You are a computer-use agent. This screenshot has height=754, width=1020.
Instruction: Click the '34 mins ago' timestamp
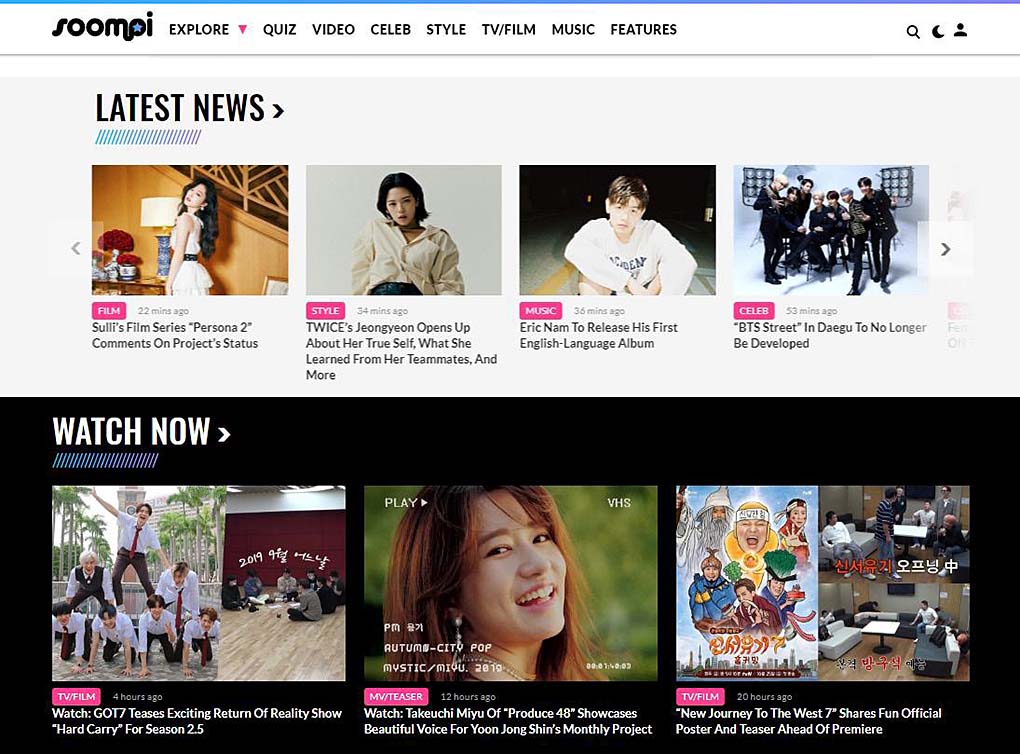tap(382, 311)
